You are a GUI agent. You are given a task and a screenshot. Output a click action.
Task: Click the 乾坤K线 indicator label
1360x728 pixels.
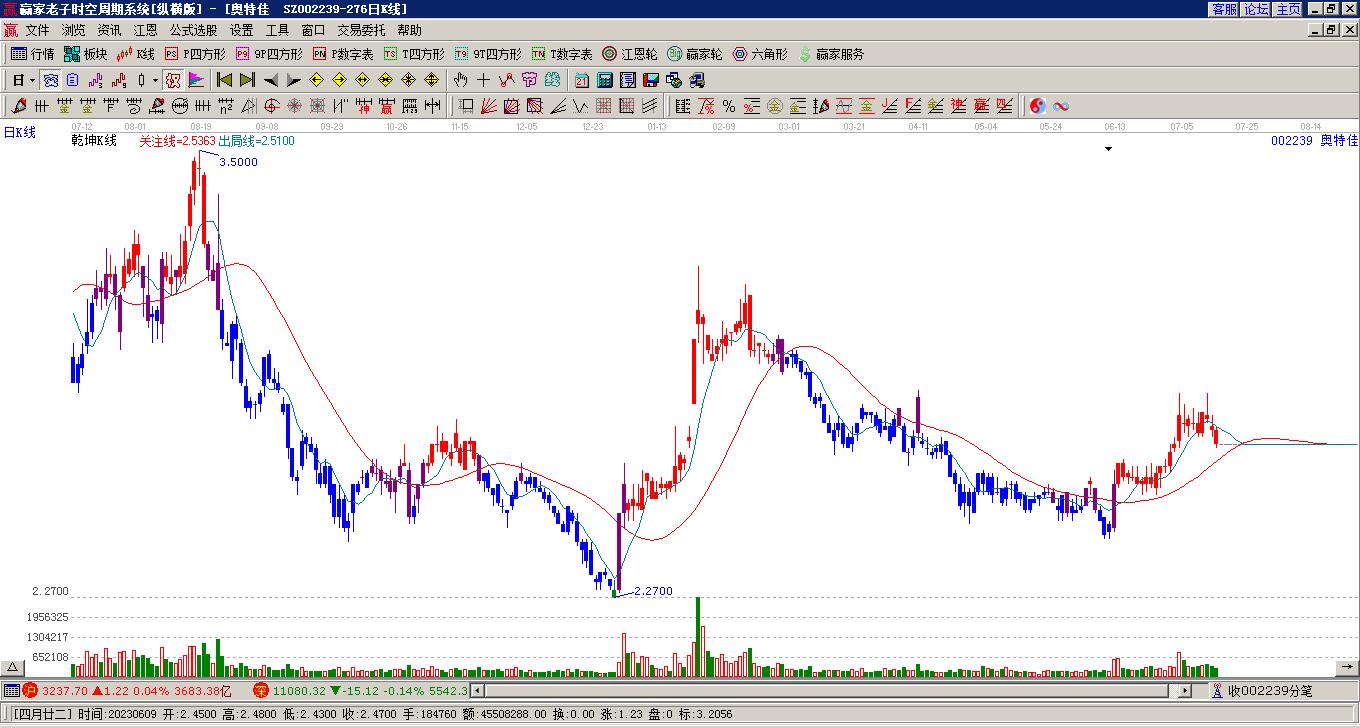[94, 141]
